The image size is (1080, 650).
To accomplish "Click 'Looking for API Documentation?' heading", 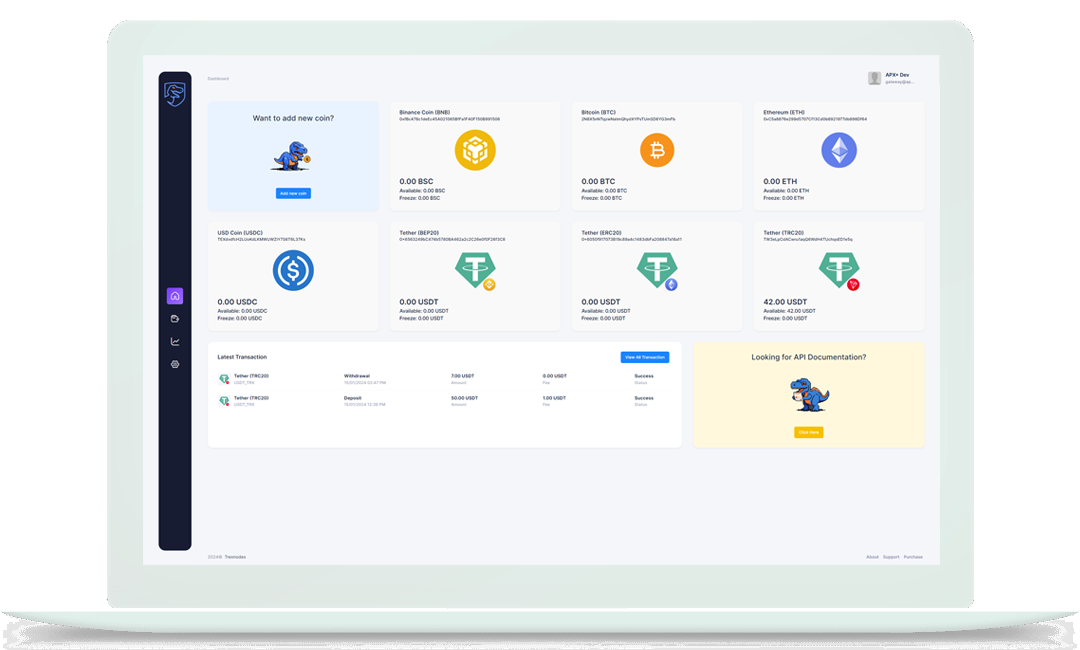I will [809, 357].
